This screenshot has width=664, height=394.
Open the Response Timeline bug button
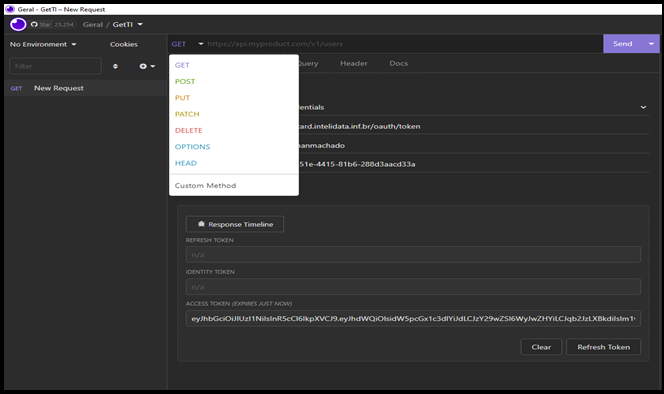[235, 224]
